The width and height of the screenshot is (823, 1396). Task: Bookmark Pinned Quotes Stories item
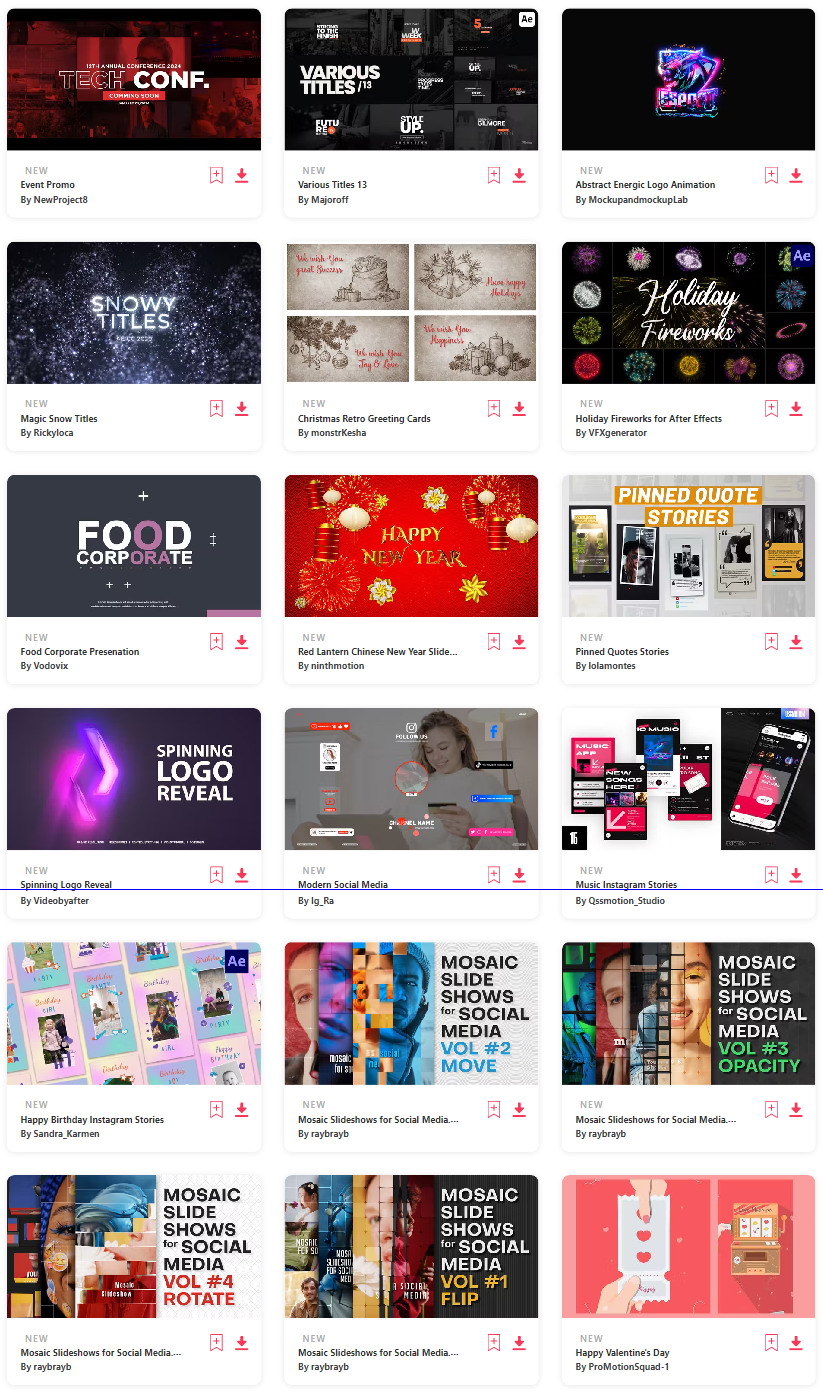coord(771,642)
